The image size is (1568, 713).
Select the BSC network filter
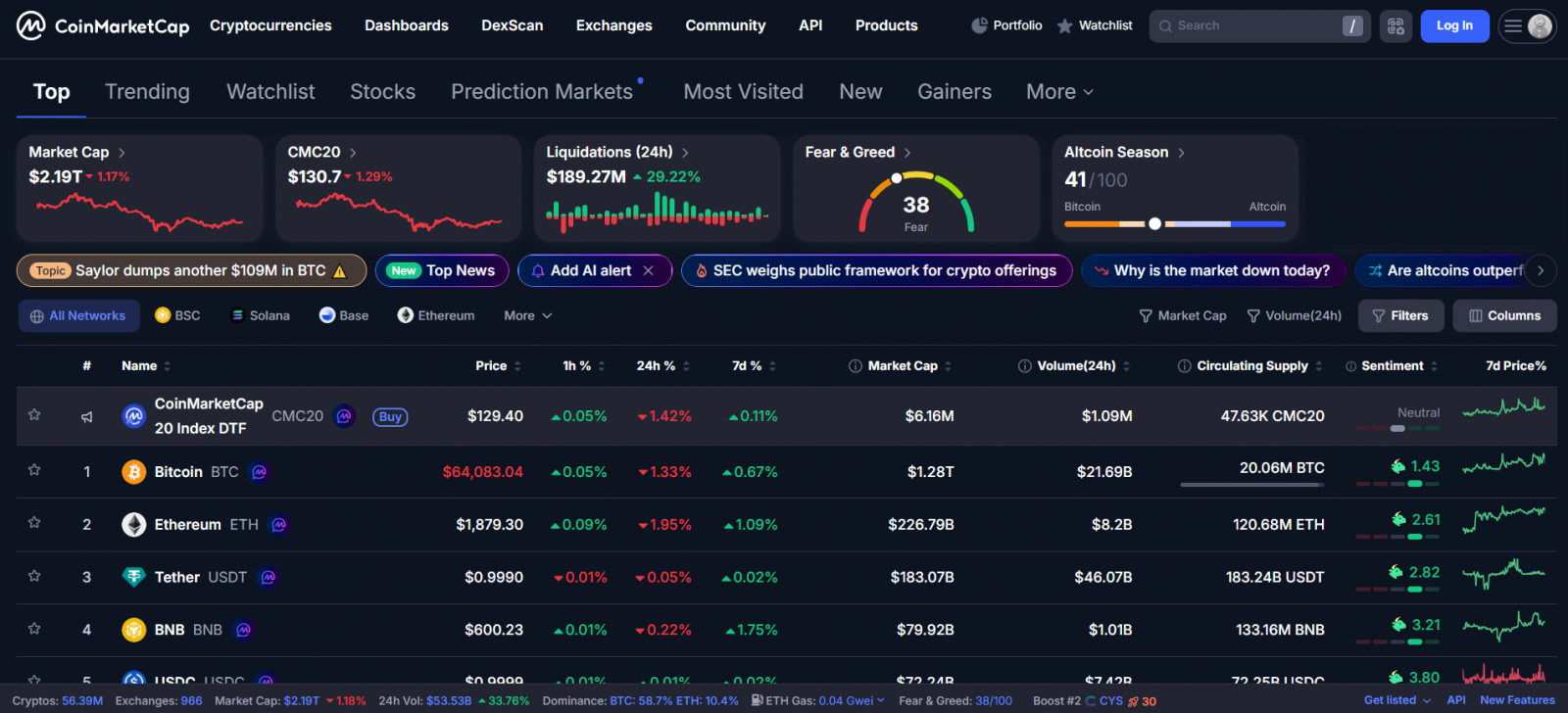[177, 315]
